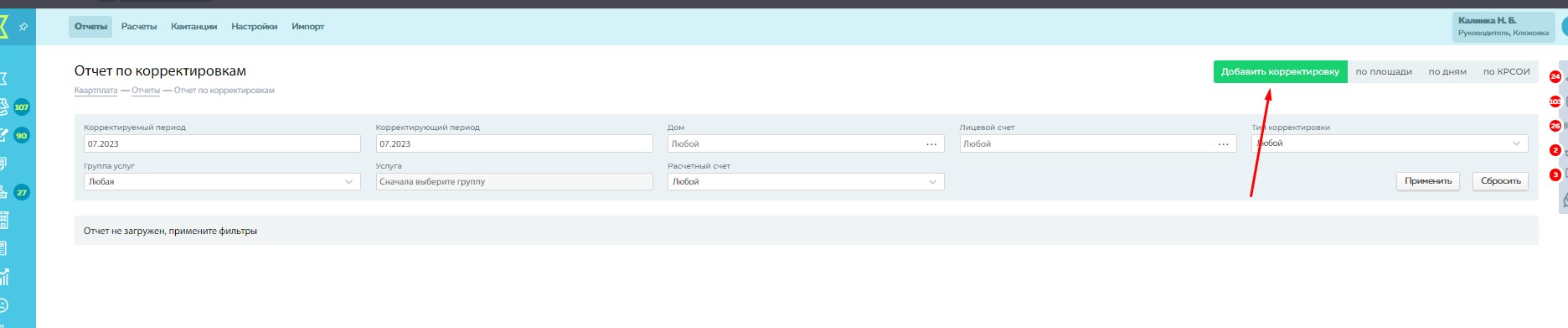Click the smiley face icon in sidebar

tap(4, 305)
